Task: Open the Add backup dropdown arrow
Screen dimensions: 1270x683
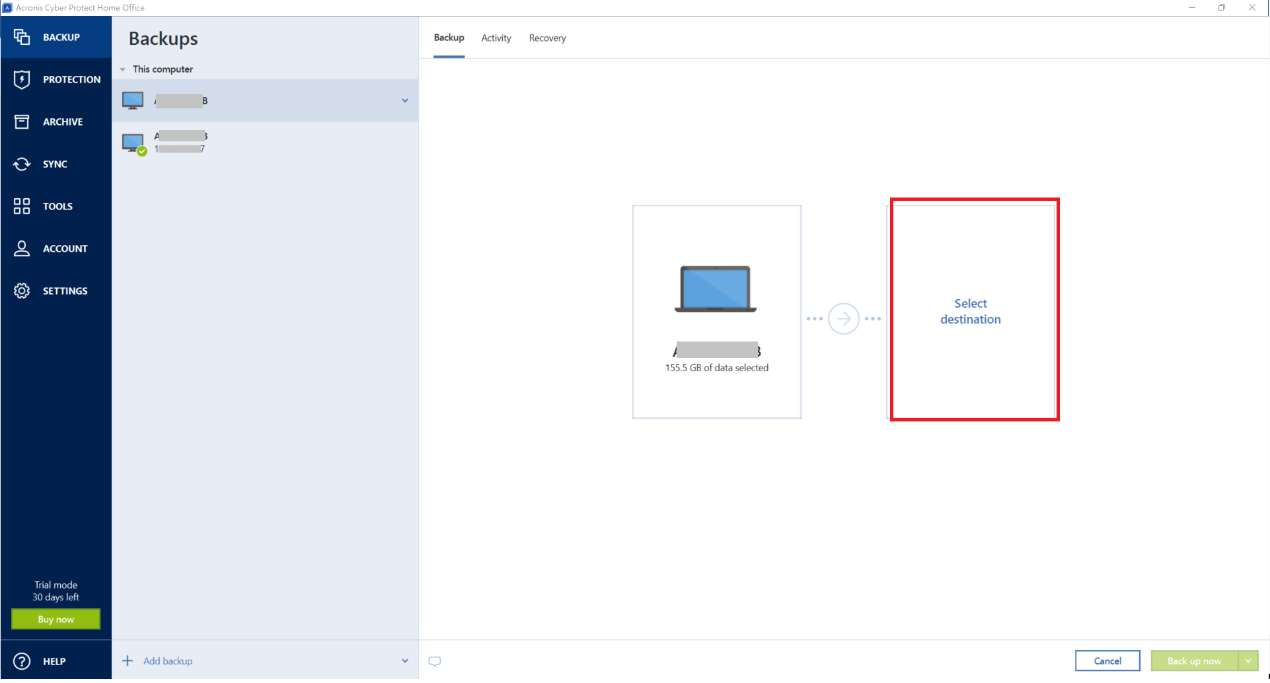Action: pyautogui.click(x=405, y=661)
